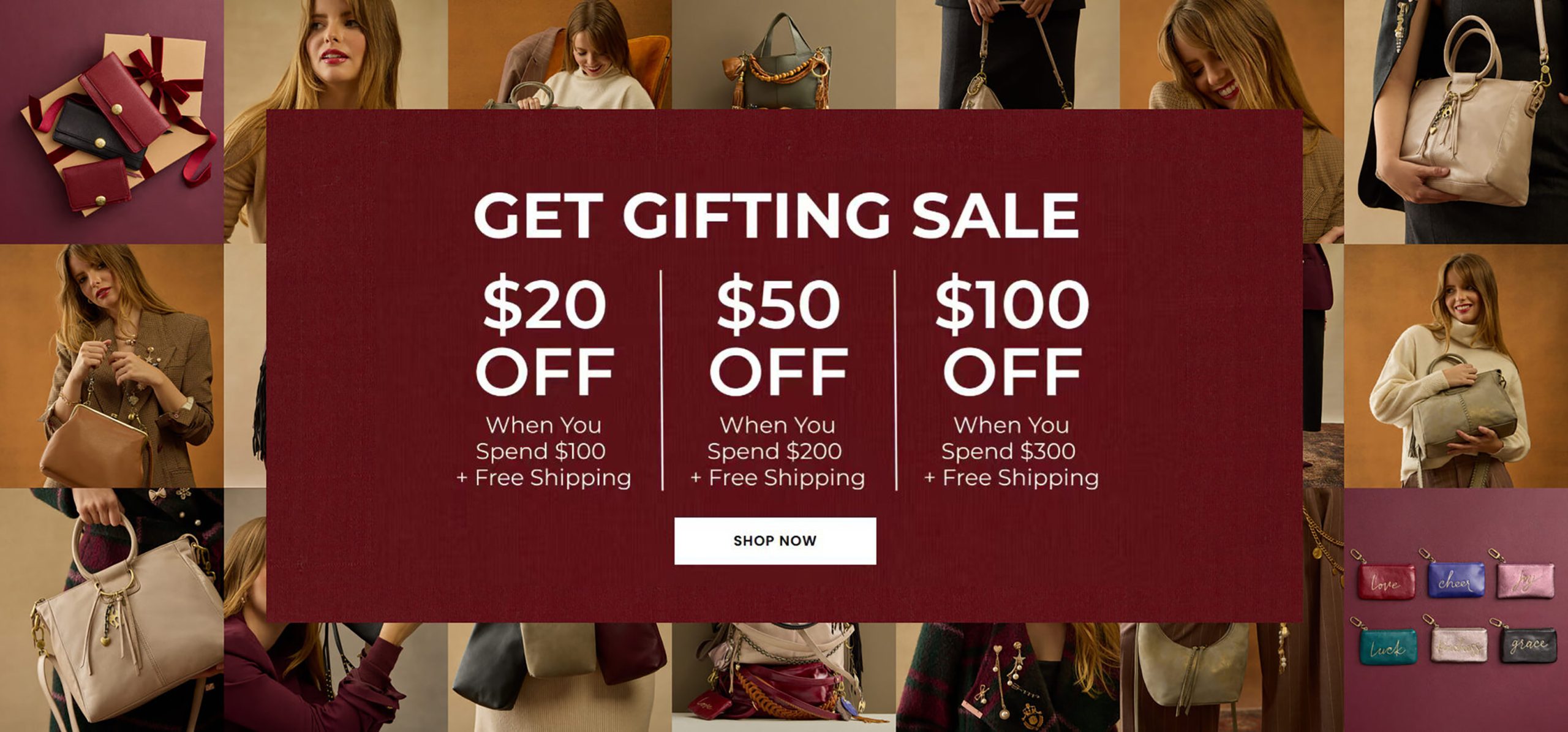The height and width of the screenshot is (732, 1568).
Task: Click 'Spend $300 + Free Shipping' text
Action: [1012, 464]
